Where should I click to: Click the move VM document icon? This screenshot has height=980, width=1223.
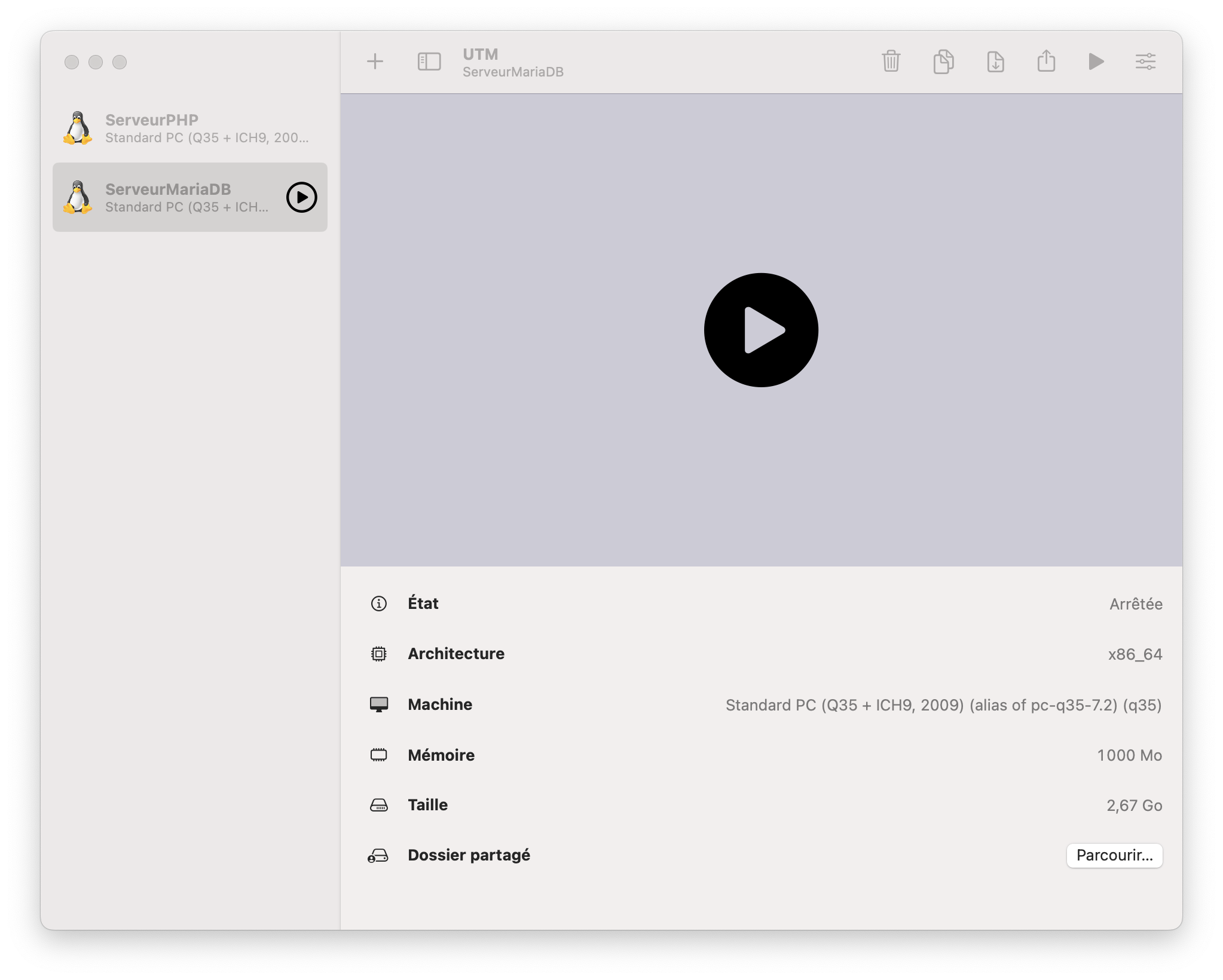point(995,62)
